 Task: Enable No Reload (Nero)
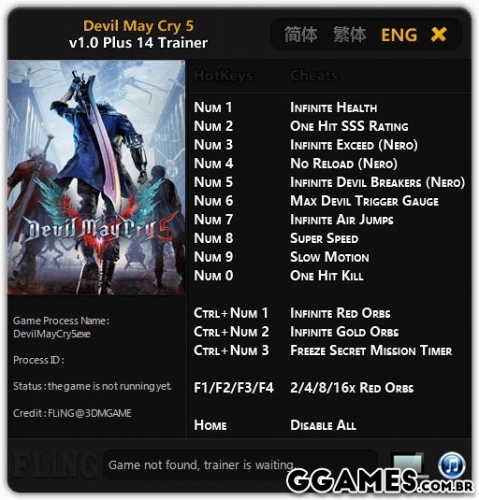point(344,164)
